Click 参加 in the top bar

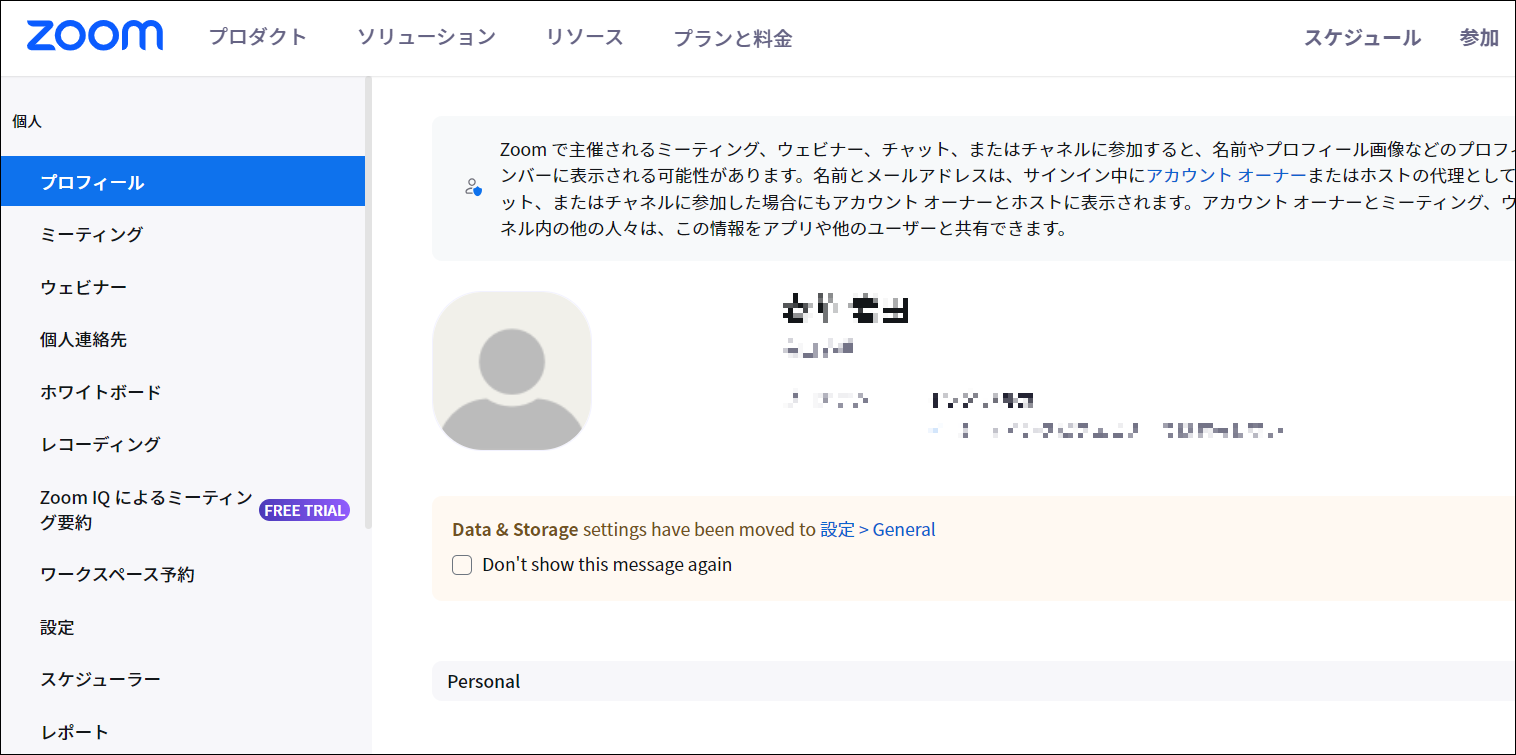tap(1479, 38)
